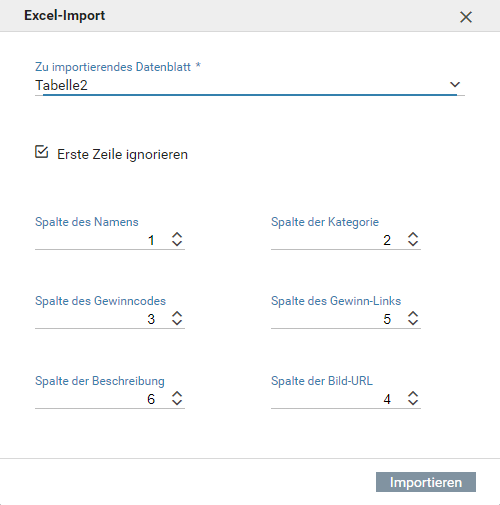The width and height of the screenshot is (500, 505).
Task: Increase the Spalte des Namens value
Action: tap(177, 235)
